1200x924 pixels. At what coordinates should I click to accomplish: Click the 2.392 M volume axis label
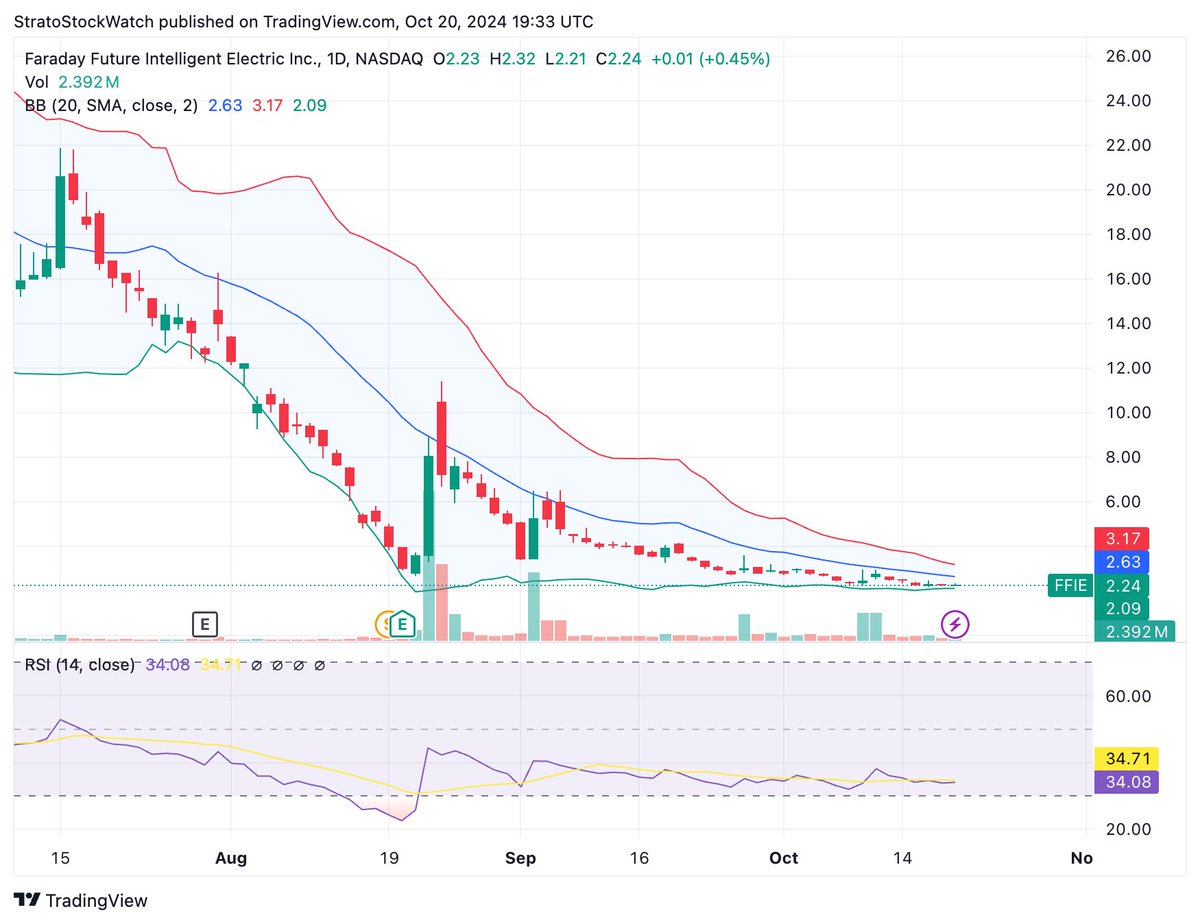tap(1134, 631)
